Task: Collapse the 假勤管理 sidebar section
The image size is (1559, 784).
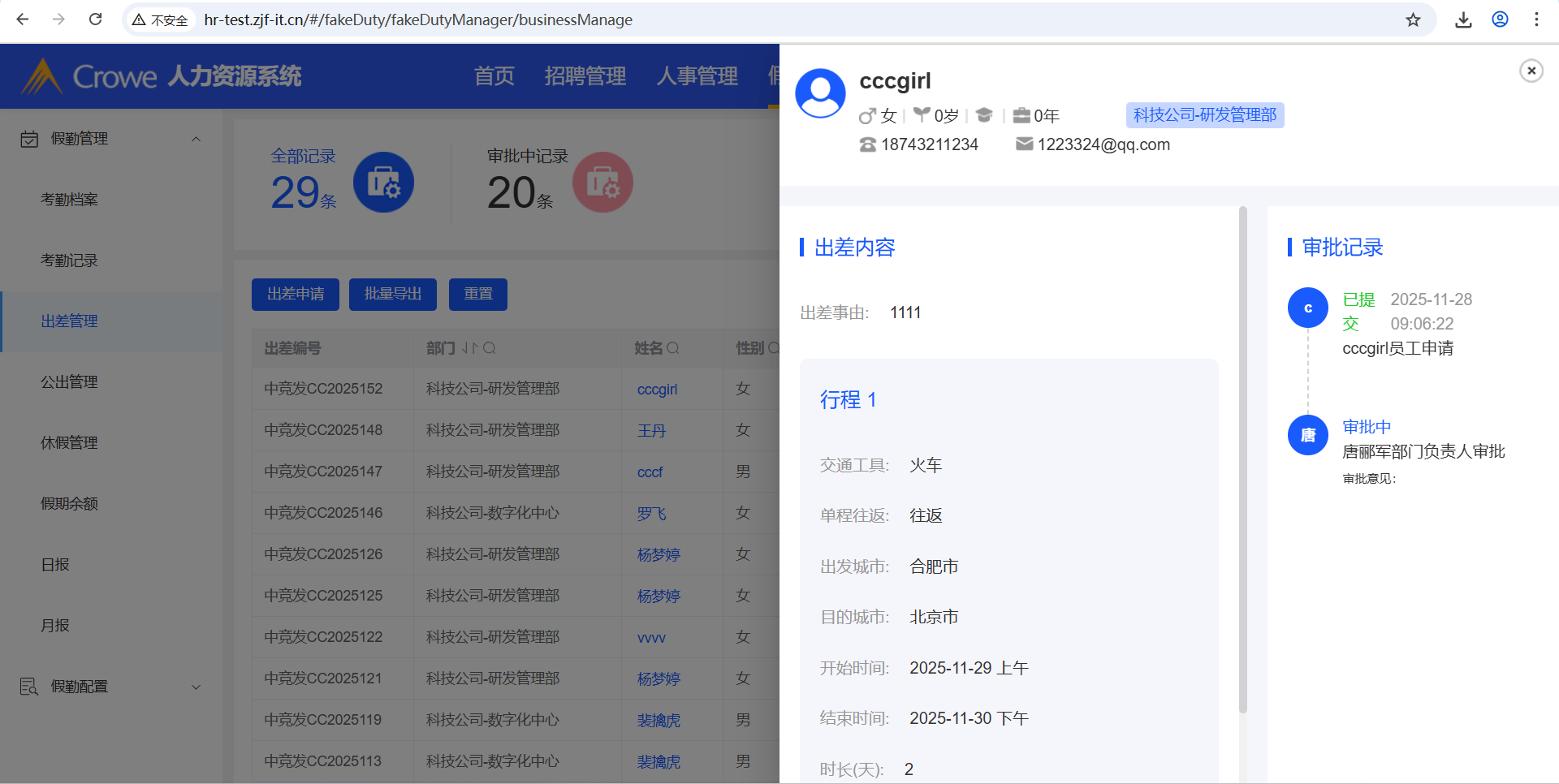Action: point(196,139)
